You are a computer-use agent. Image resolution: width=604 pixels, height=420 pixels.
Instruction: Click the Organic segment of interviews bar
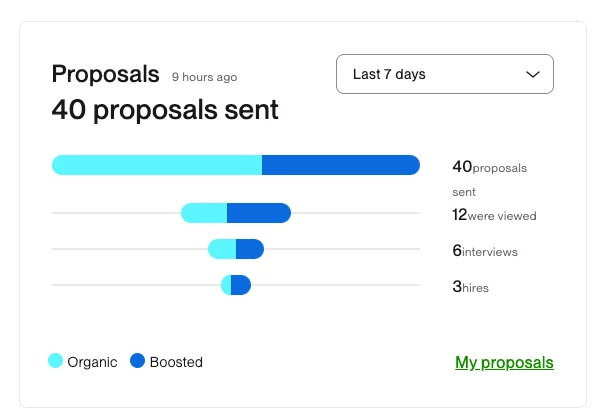(x=222, y=249)
